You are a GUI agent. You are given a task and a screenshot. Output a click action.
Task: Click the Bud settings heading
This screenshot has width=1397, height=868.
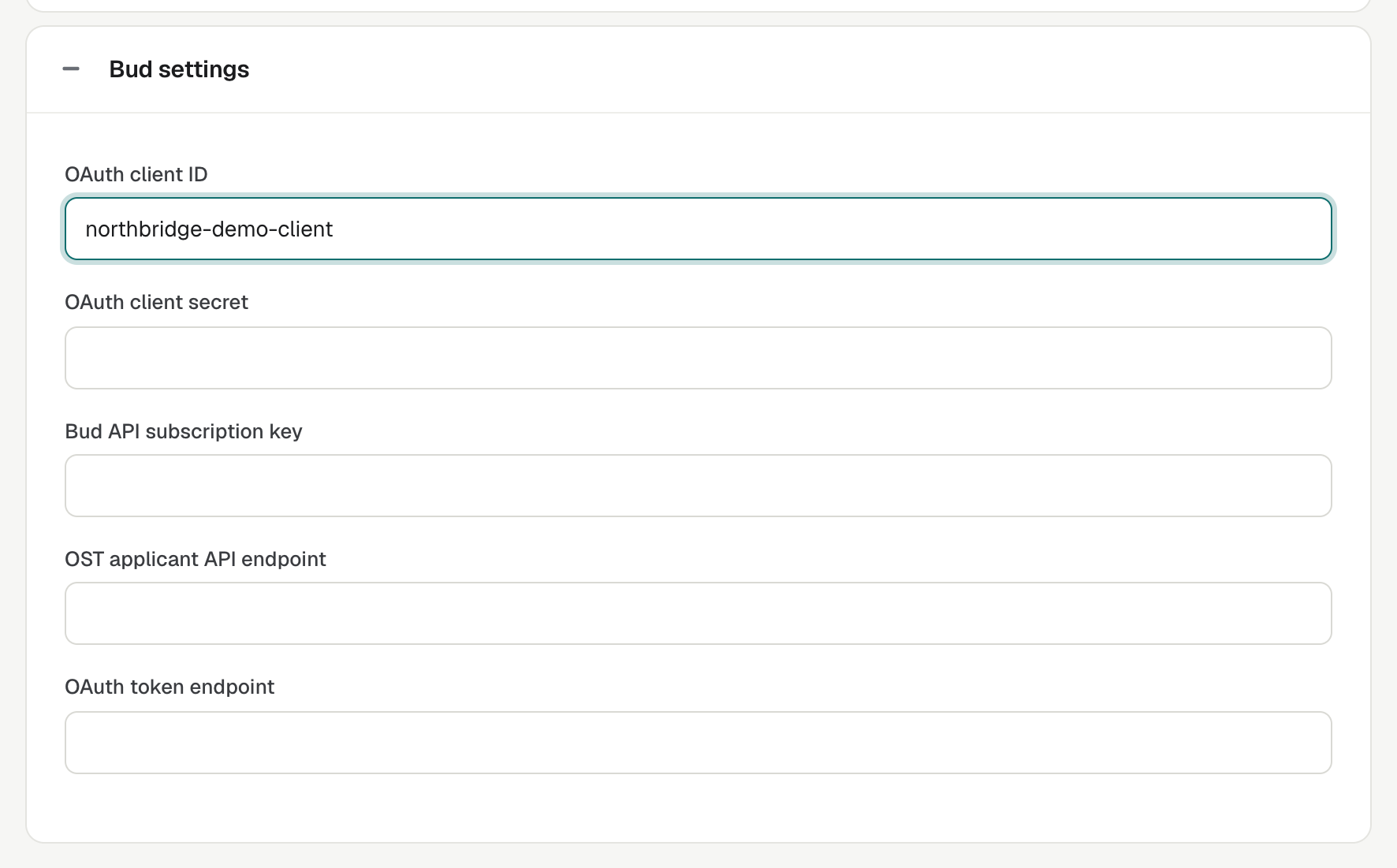click(x=179, y=69)
